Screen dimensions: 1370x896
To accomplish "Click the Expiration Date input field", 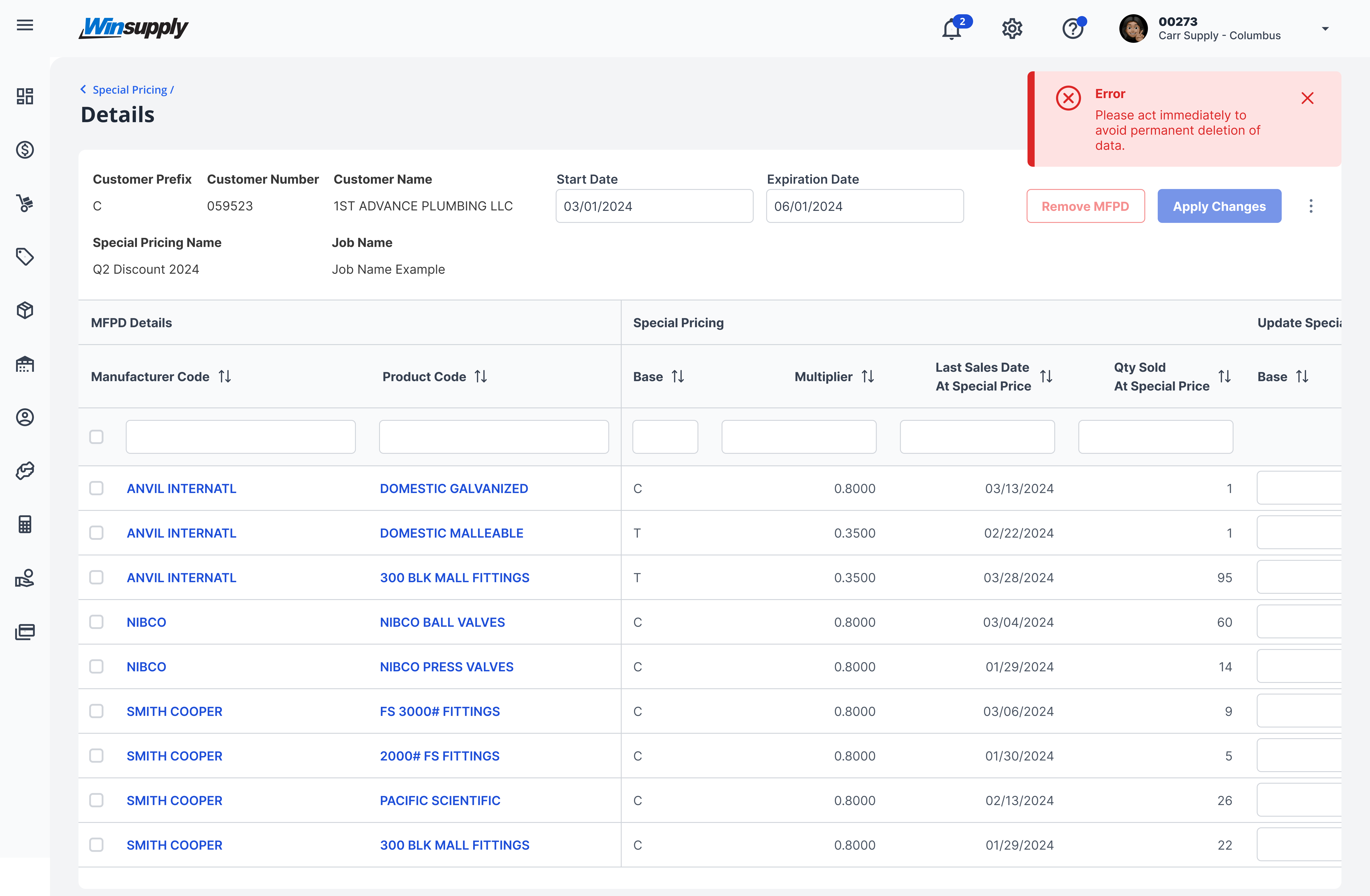I will click(x=865, y=206).
